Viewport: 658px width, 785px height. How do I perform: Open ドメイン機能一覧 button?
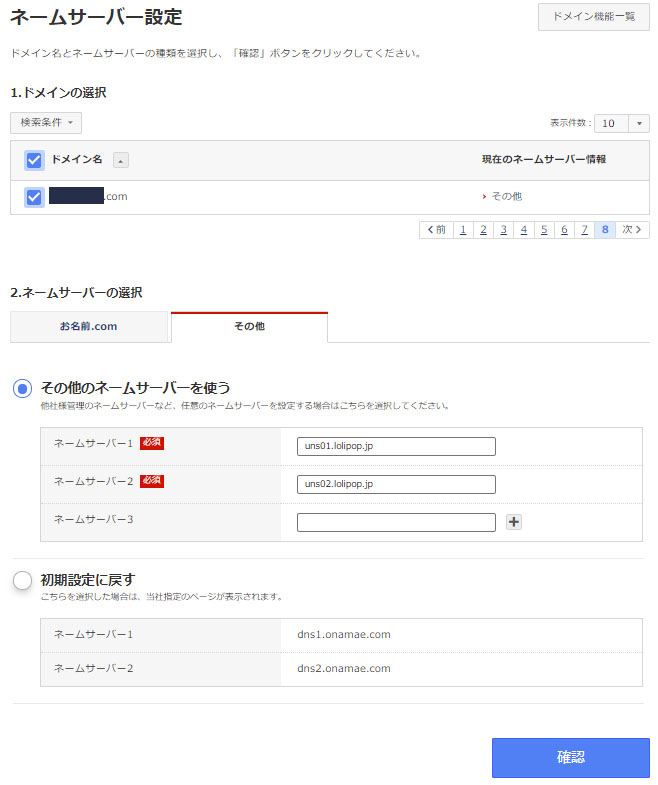pos(593,17)
